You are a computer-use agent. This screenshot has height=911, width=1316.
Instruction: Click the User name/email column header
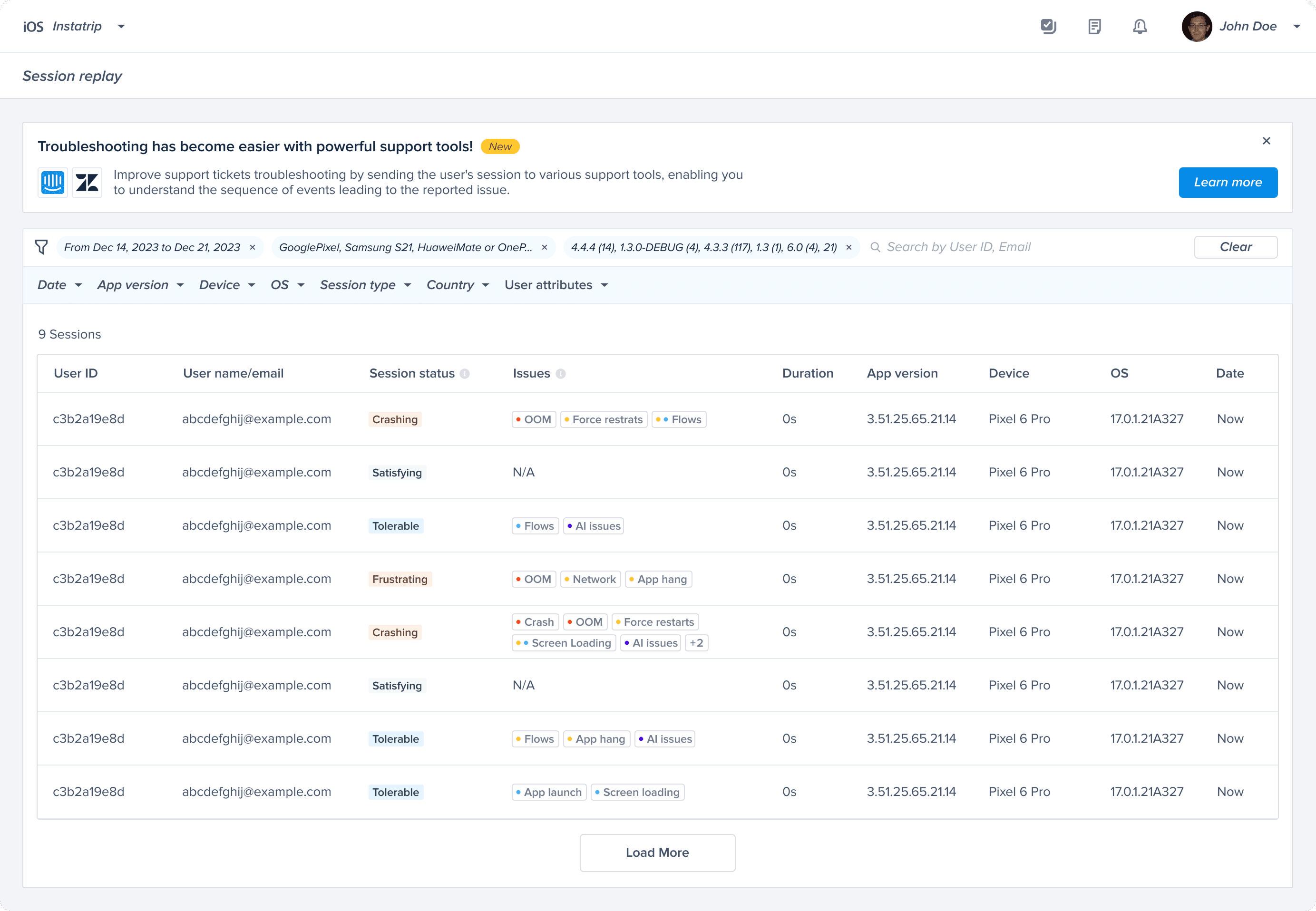233,373
